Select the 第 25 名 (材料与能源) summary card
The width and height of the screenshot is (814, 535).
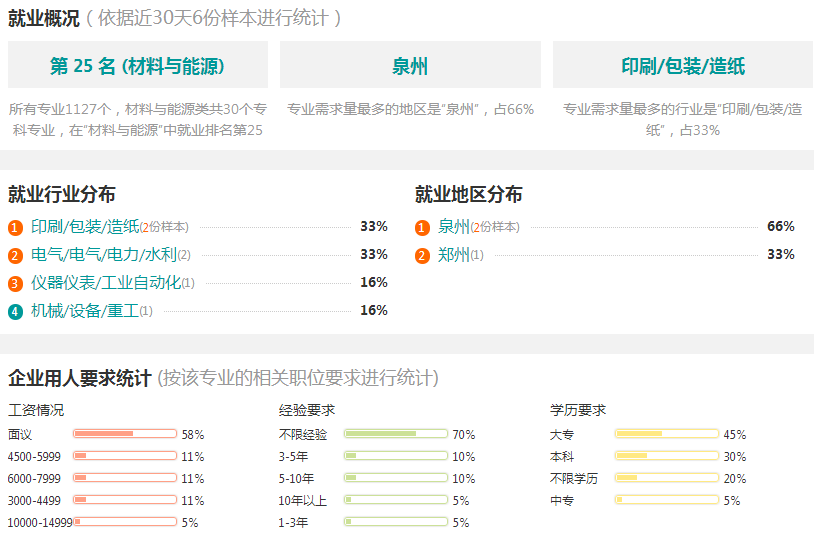point(138,65)
